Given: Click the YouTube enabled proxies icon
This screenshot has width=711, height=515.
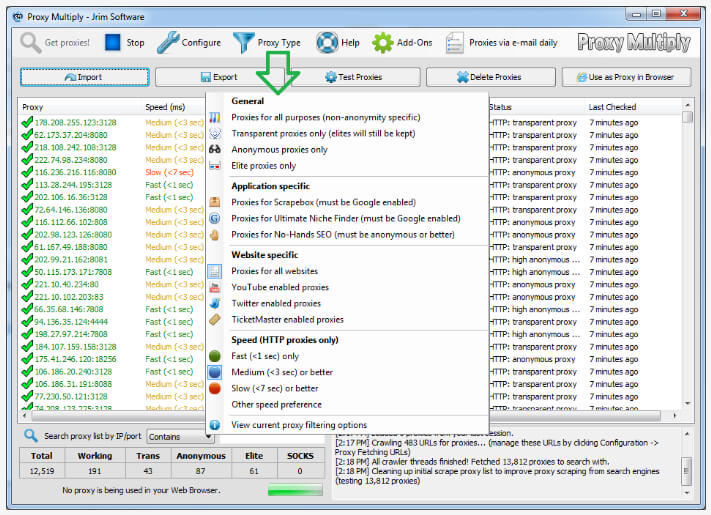Looking at the screenshot, I should pyautogui.click(x=215, y=287).
